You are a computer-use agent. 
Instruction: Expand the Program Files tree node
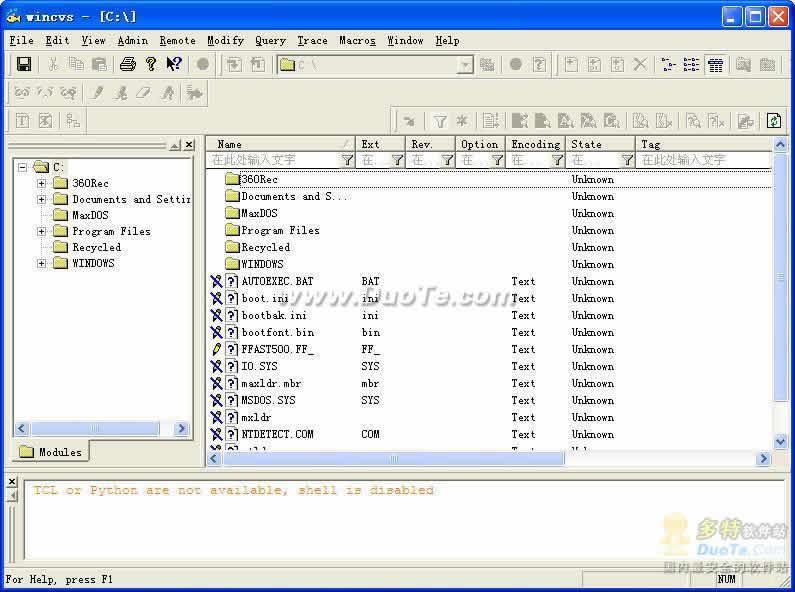click(x=42, y=231)
